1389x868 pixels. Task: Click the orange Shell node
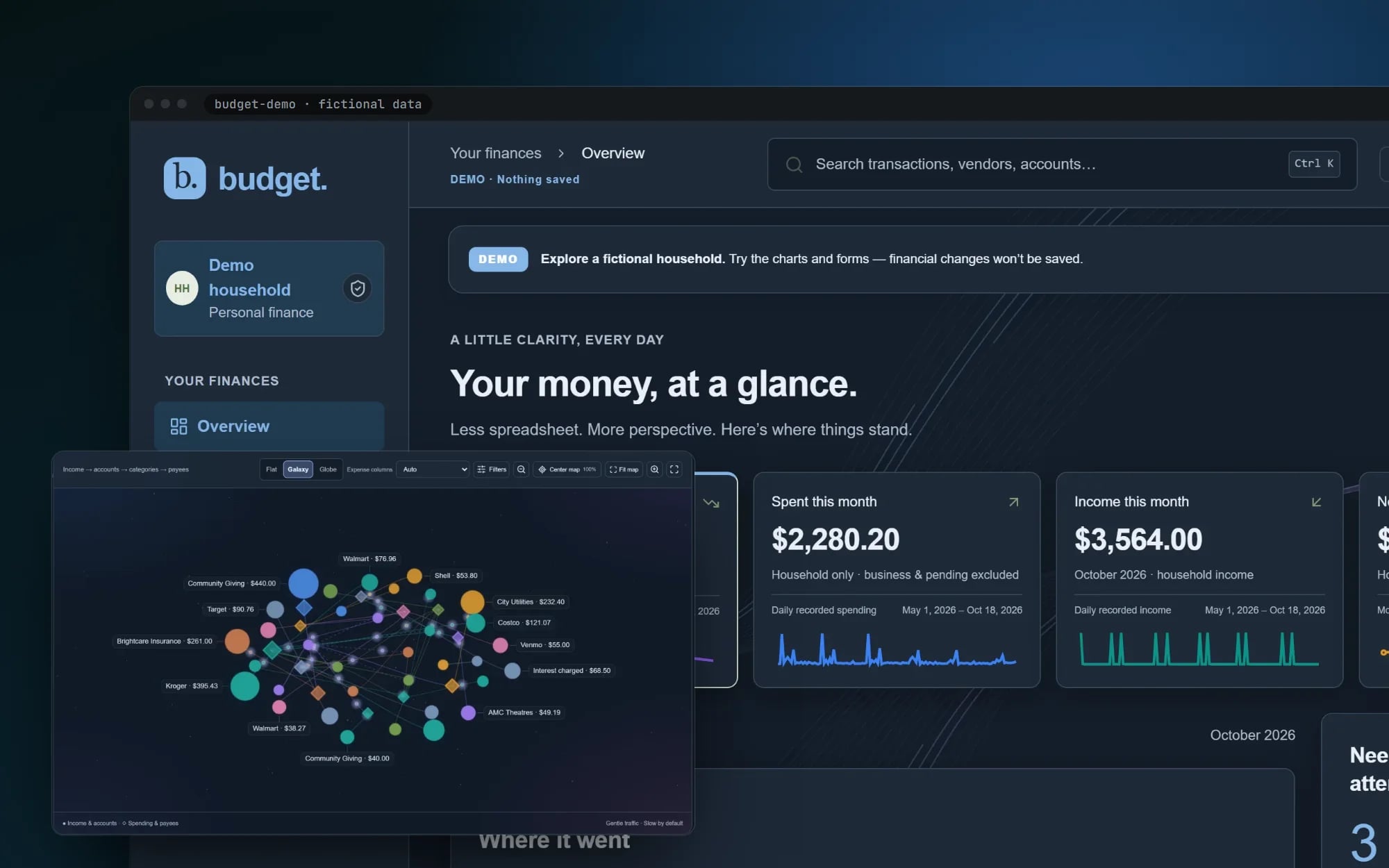pos(414,576)
